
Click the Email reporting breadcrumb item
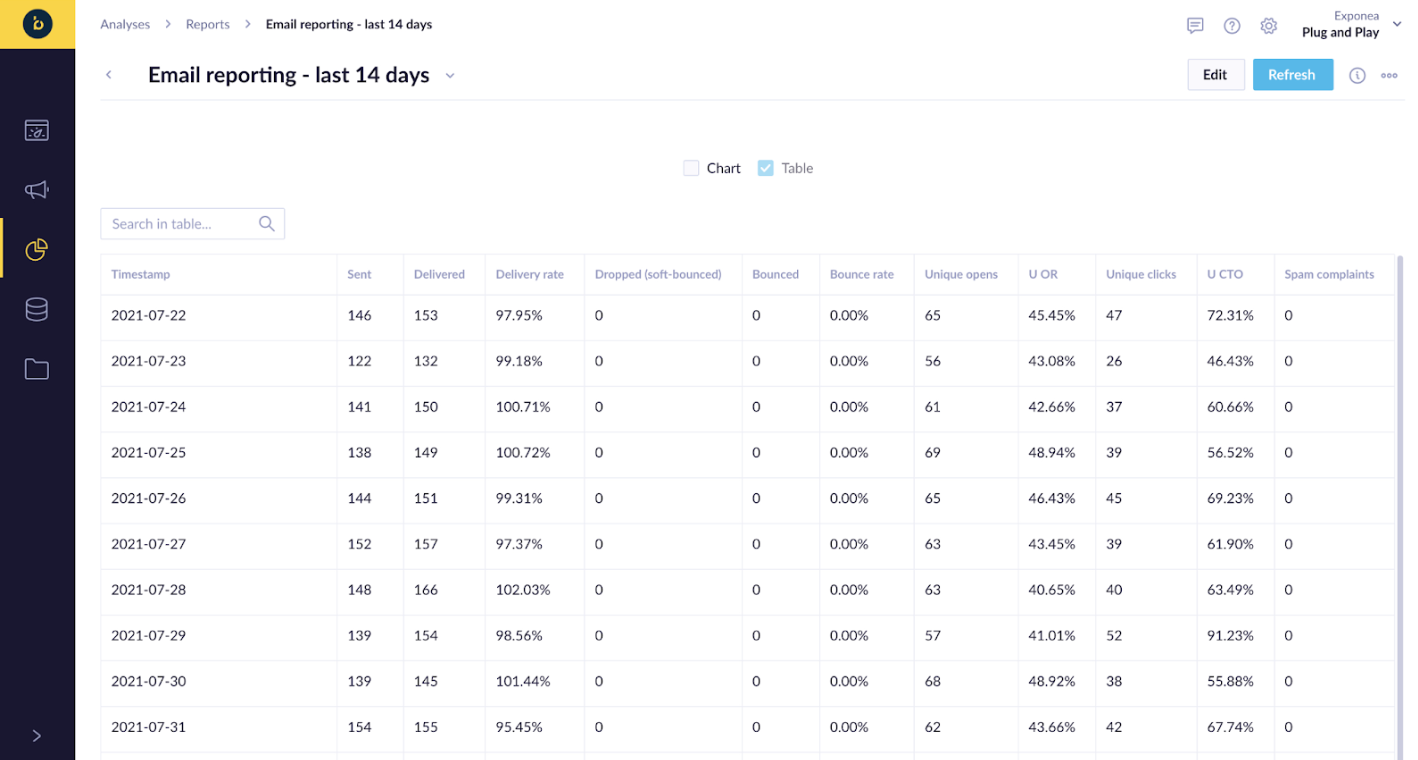[x=349, y=24]
